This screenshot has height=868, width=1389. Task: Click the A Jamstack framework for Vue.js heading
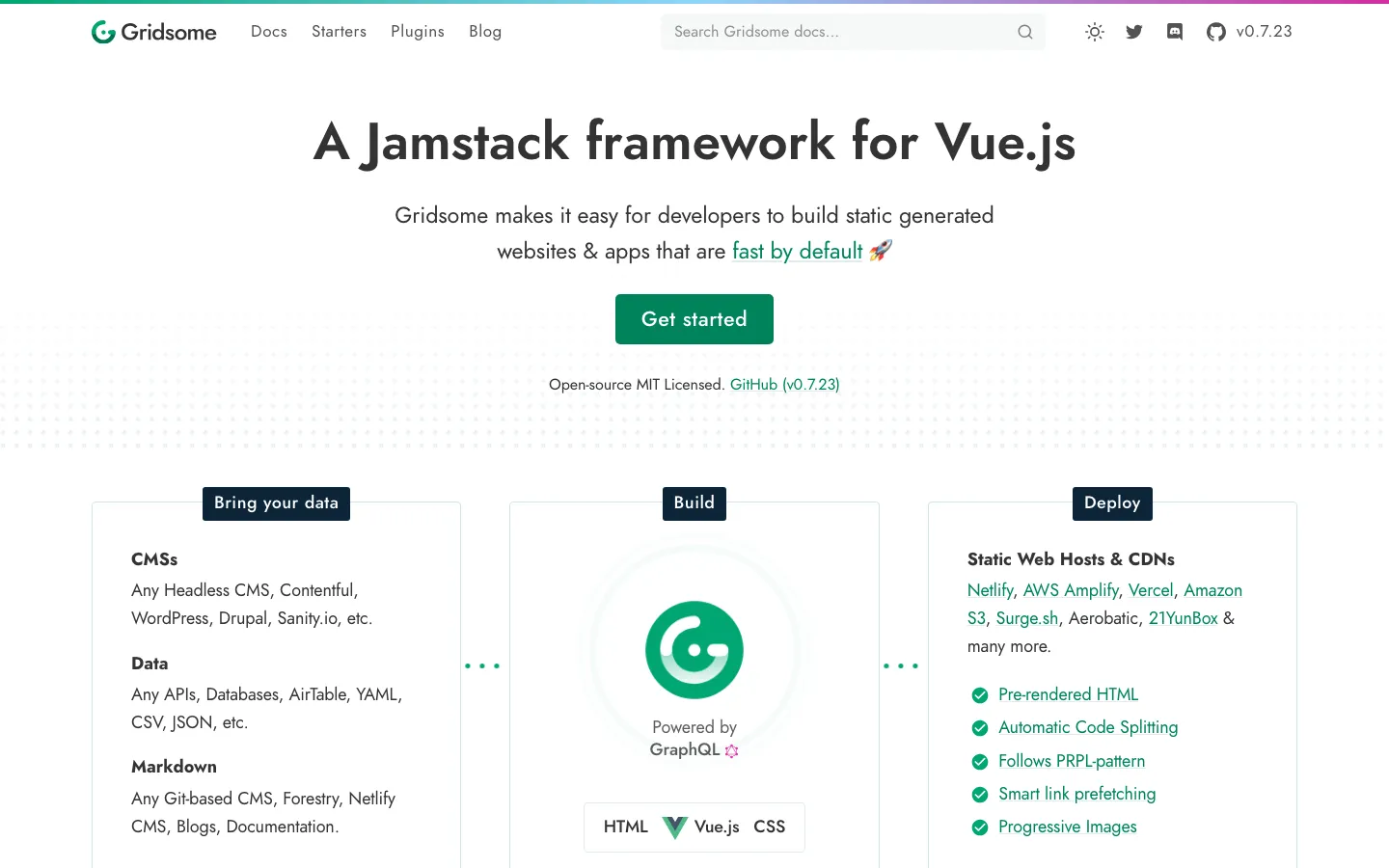(694, 143)
